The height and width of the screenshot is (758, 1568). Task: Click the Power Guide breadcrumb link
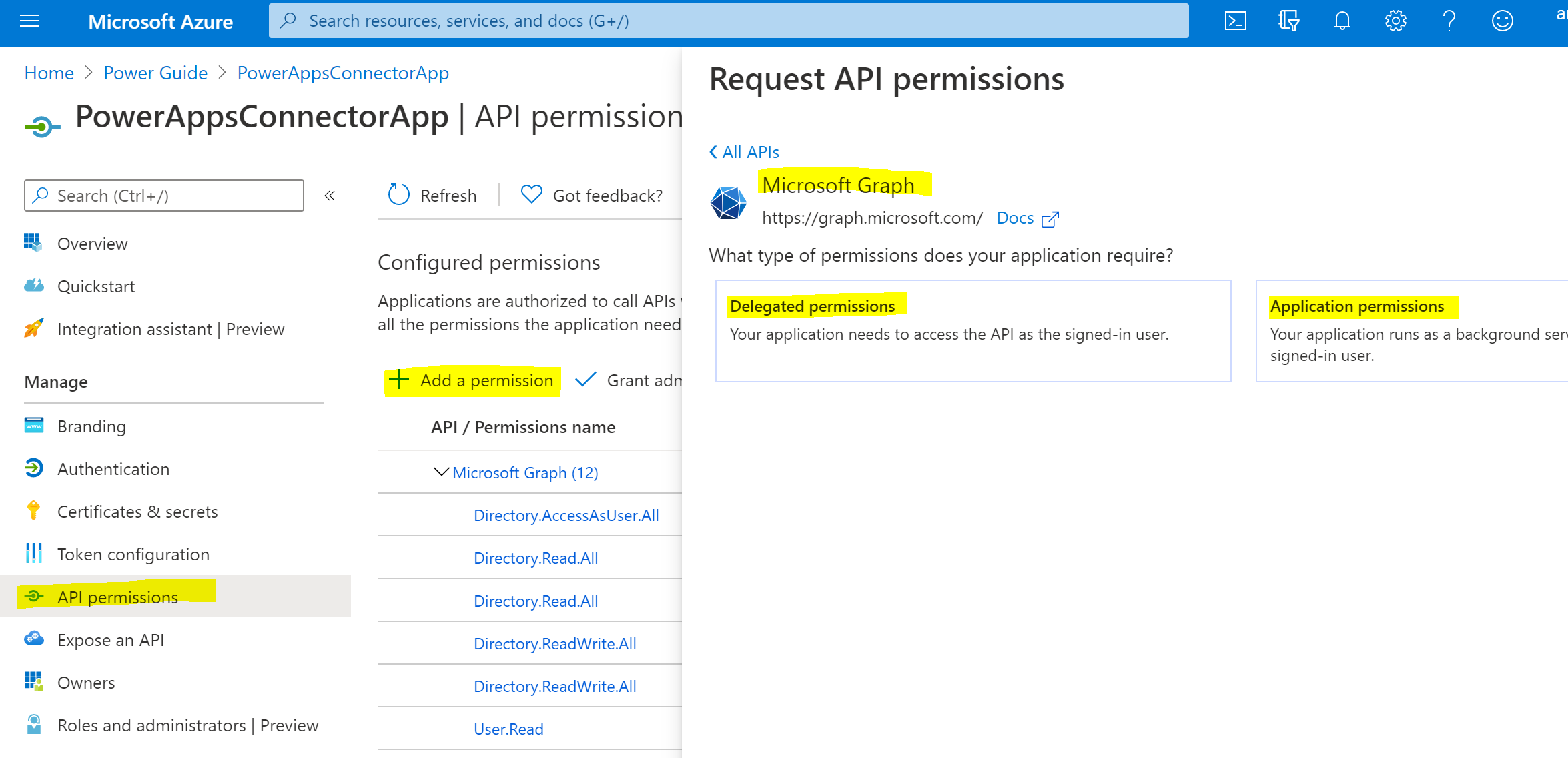[x=155, y=73]
